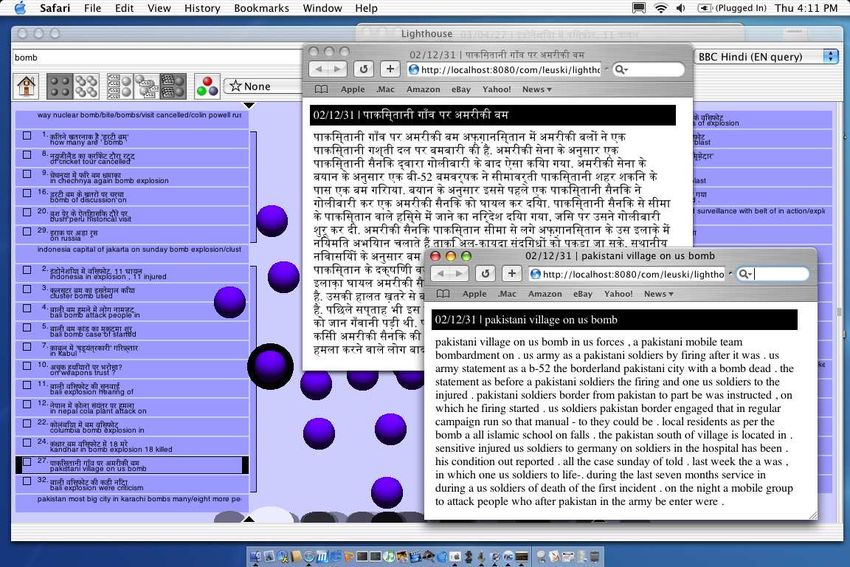
Task: Open bookmarks book icon in English window
Action: pyautogui.click(x=443, y=294)
